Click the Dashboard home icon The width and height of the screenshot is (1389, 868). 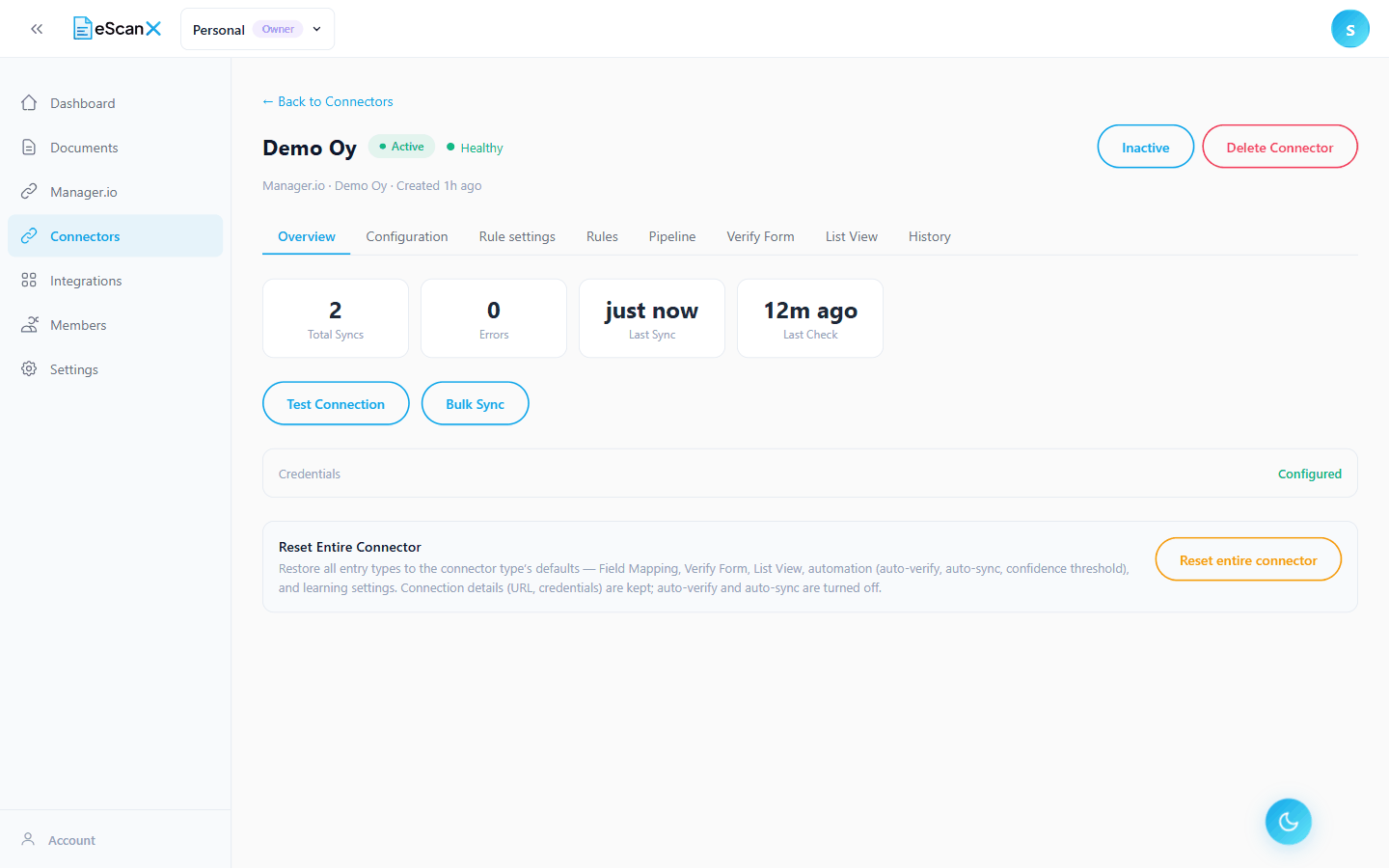pos(29,103)
